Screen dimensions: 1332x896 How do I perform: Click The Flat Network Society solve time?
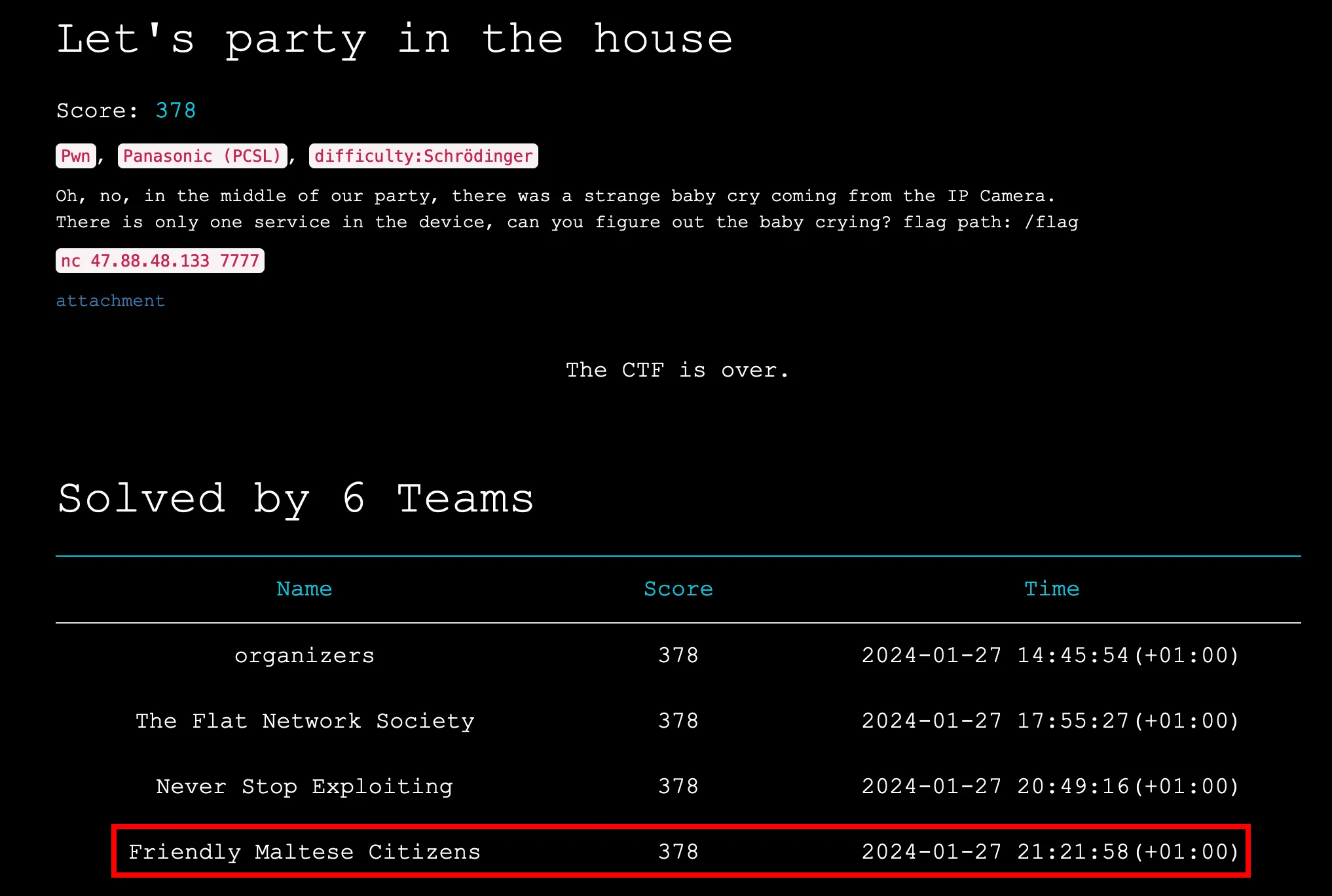[x=1050, y=721]
